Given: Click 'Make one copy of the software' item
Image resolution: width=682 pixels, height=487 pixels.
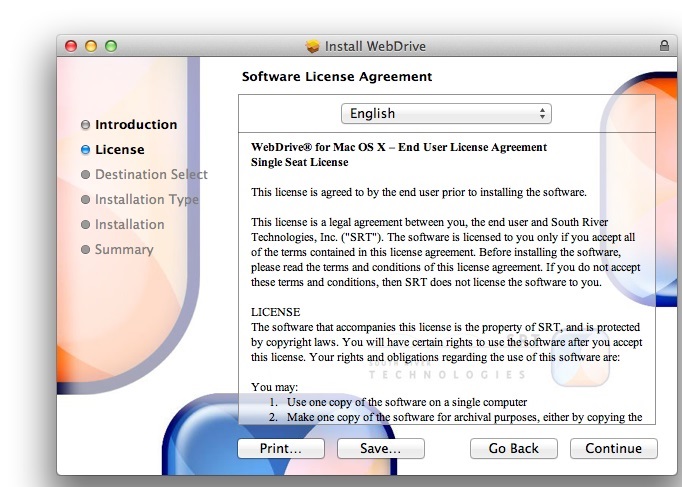Looking at the screenshot, I should tap(464, 417).
